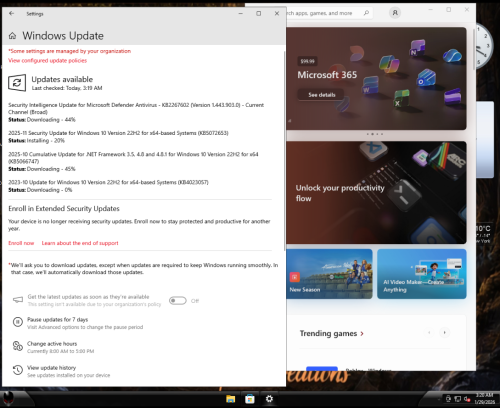Click the Home icon beside Windows Update
The height and width of the screenshot is (408, 500).
click(x=12, y=36)
